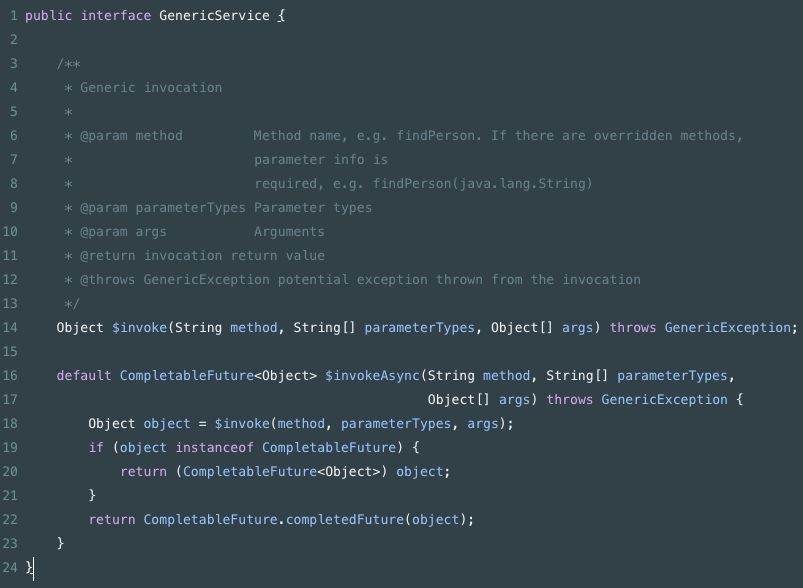Click the 'default' keyword on line 16
Screen dimensions: 803x588
coord(84,376)
